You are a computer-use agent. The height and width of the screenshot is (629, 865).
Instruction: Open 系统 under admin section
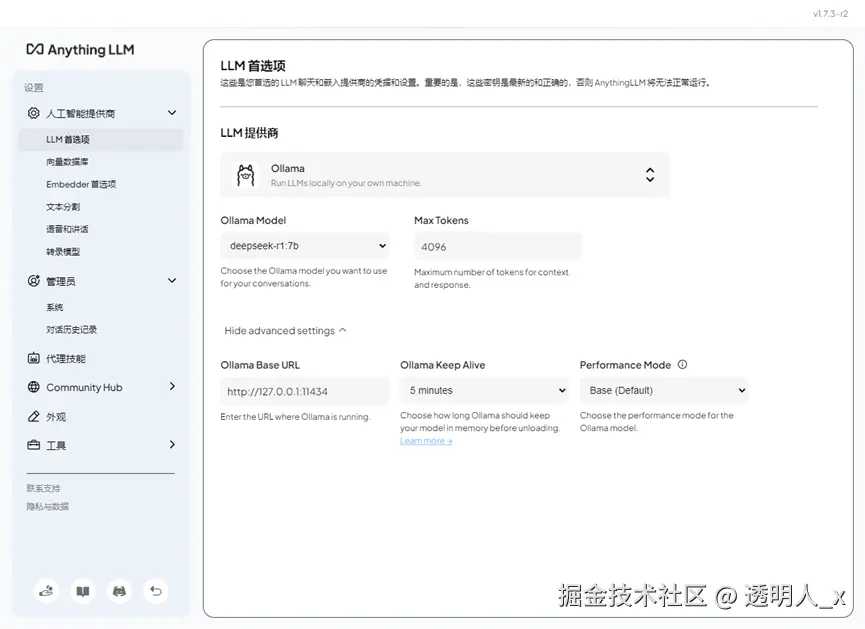[x=55, y=307]
